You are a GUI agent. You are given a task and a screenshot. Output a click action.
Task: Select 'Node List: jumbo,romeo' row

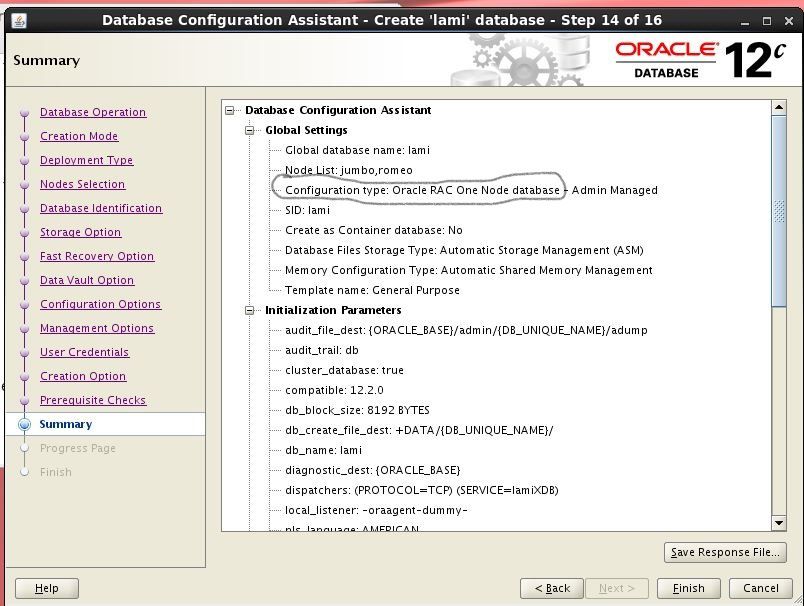click(x=349, y=170)
